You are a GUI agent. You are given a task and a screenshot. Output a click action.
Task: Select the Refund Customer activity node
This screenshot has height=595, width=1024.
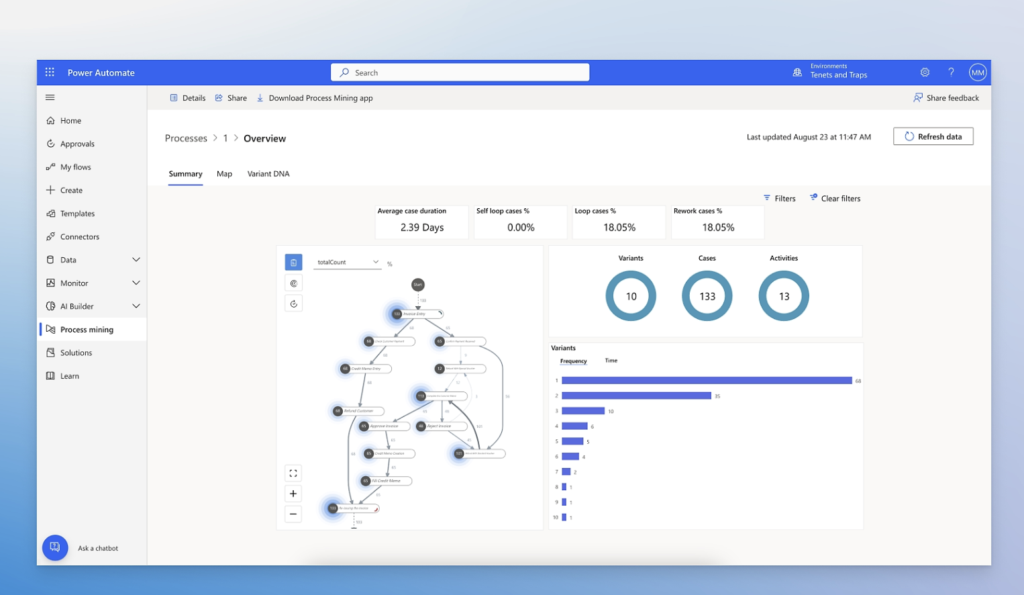357,411
